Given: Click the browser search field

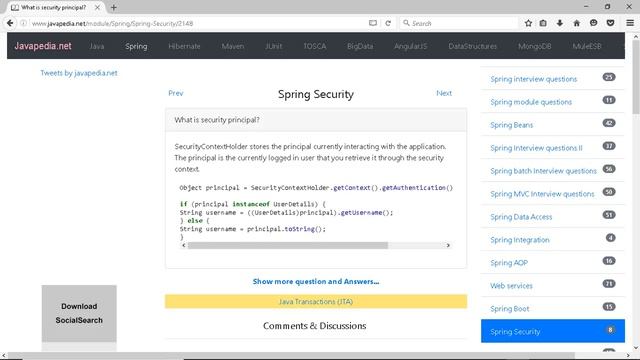Looking at the screenshot, I should click(459, 23).
